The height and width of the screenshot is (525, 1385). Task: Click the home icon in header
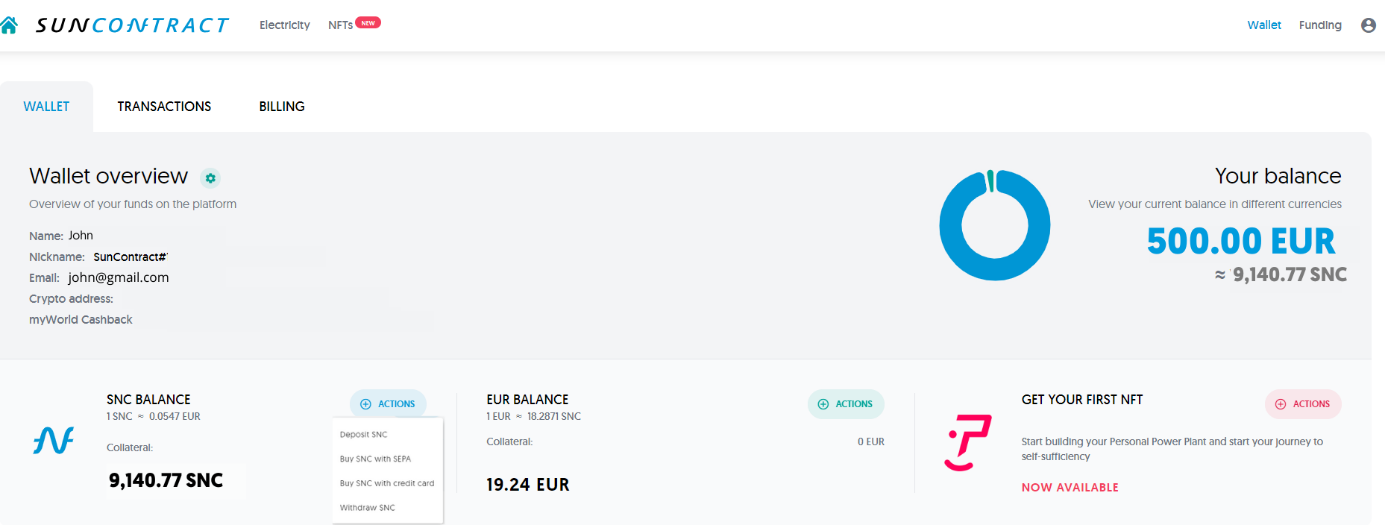click(9, 25)
